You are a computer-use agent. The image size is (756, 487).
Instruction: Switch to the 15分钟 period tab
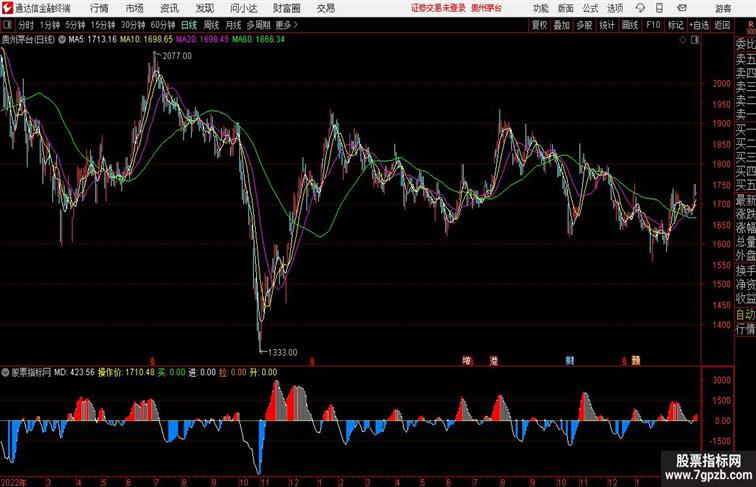pos(103,25)
